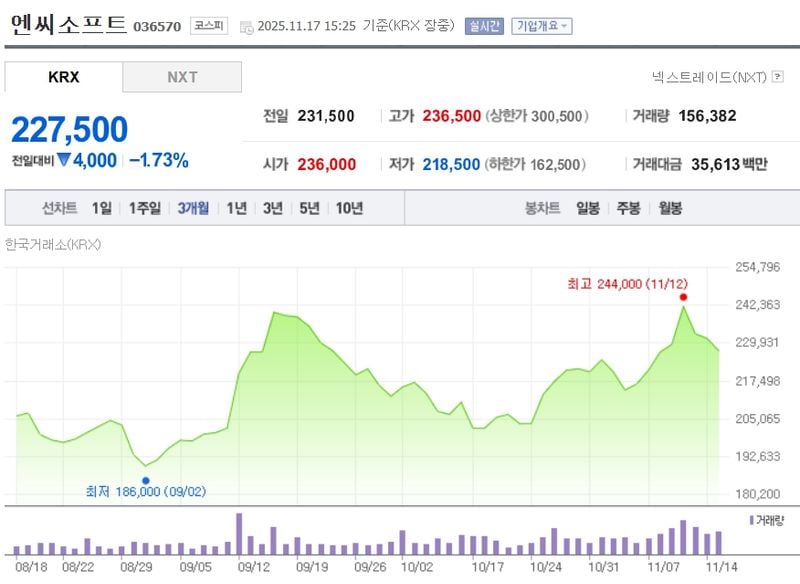Switch to the NXT exchange tab
Viewport: 800px width, 584px height.
click(182, 76)
